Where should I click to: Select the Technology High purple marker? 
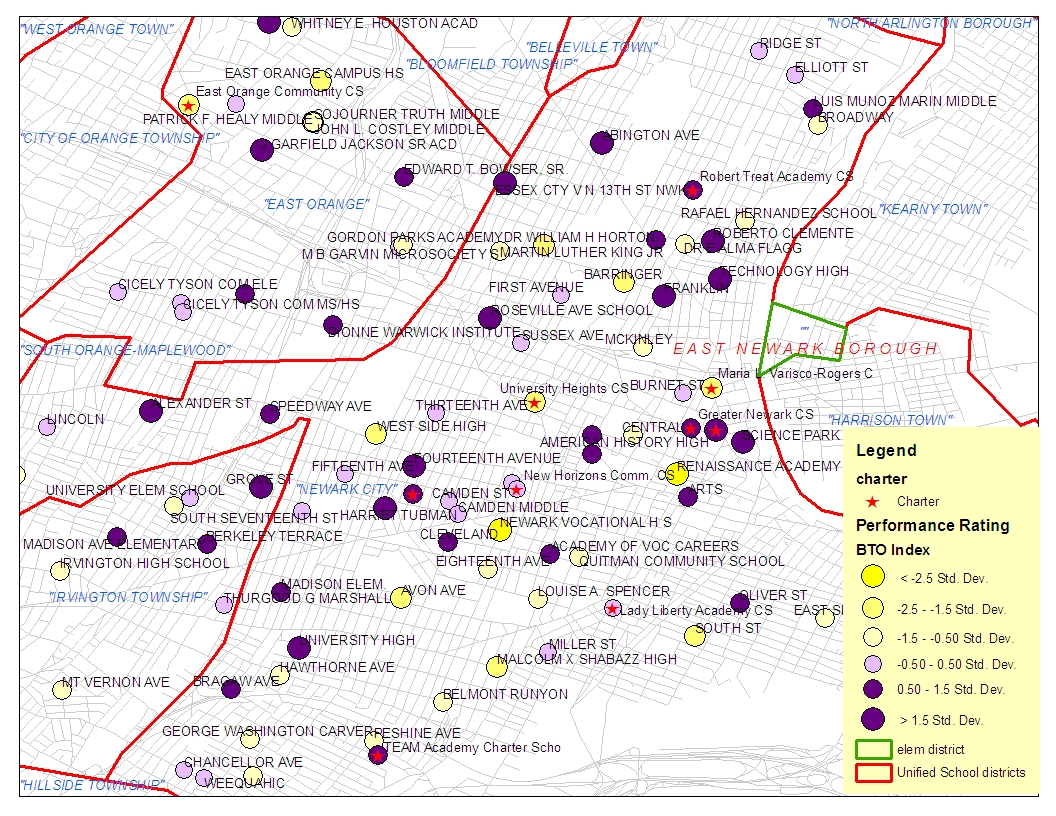pyautogui.click(x=720, y=278)
